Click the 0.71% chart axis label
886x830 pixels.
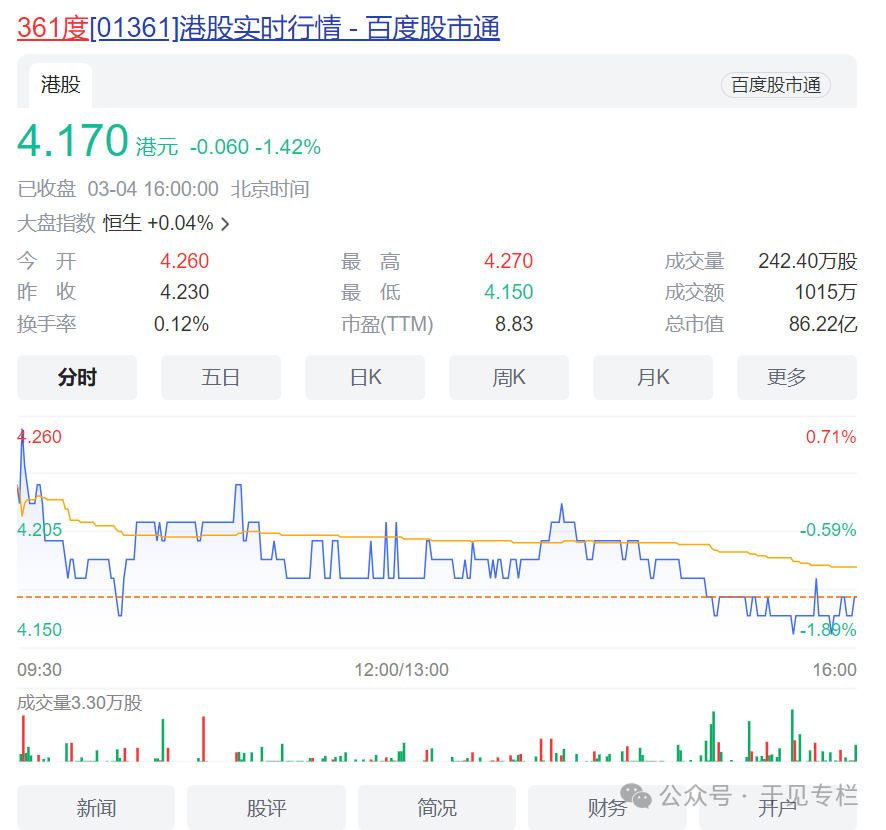coord(831,437)
